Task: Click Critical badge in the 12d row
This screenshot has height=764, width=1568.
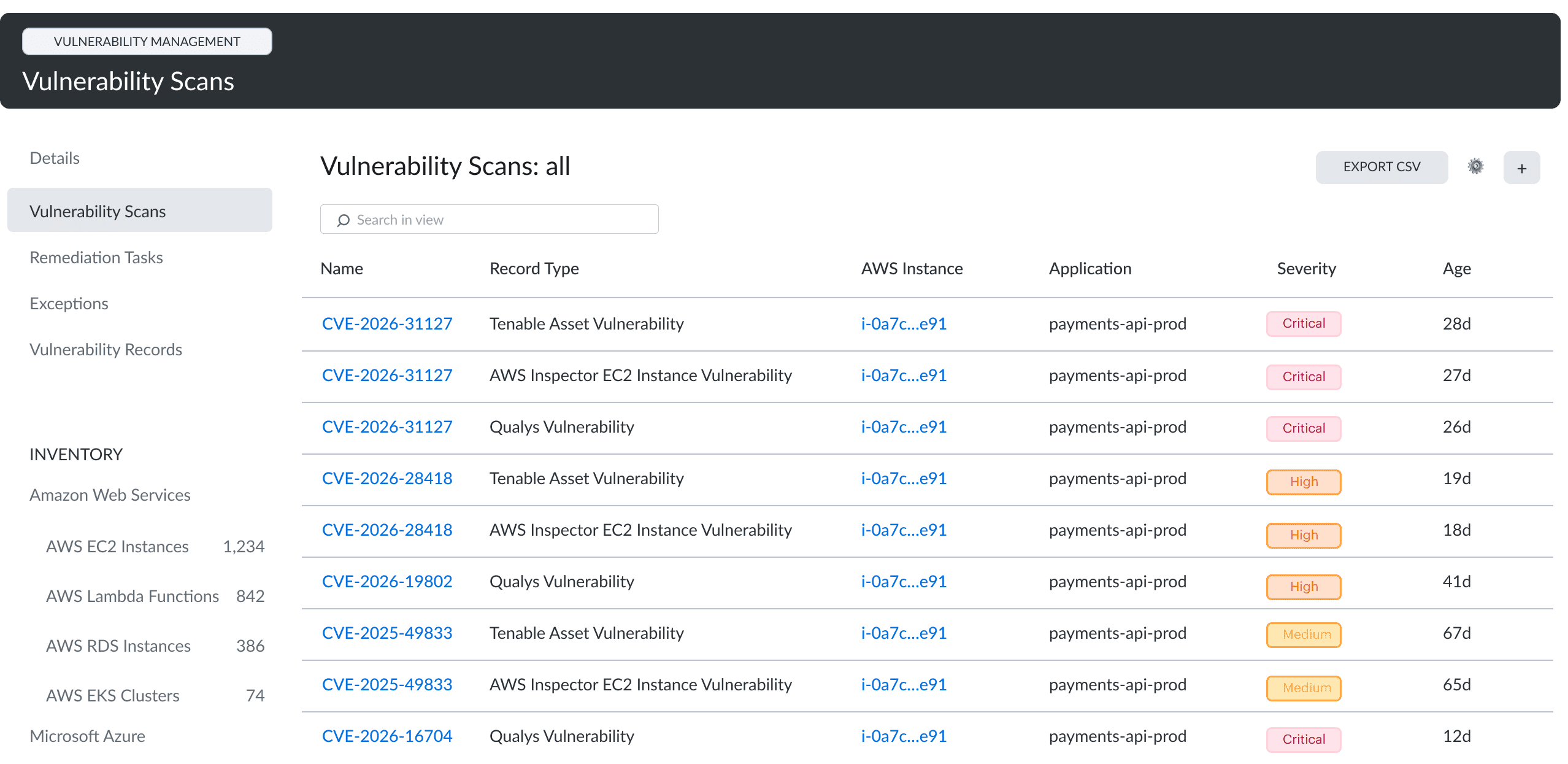Action: pos(1304,739)
